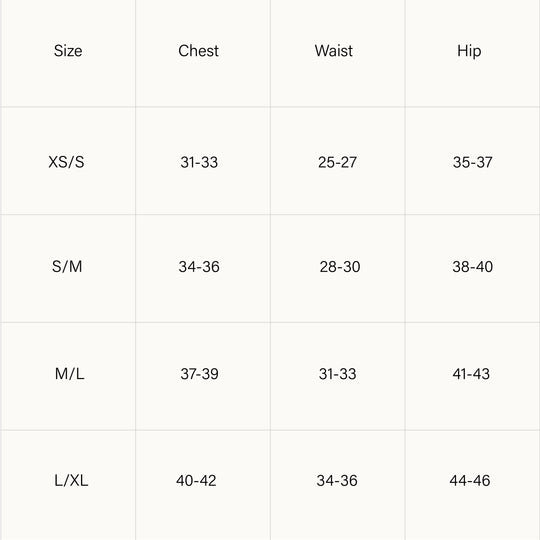Select the S/M size row label
This screenshot has width=540, height=540.
tap(67, 267)
